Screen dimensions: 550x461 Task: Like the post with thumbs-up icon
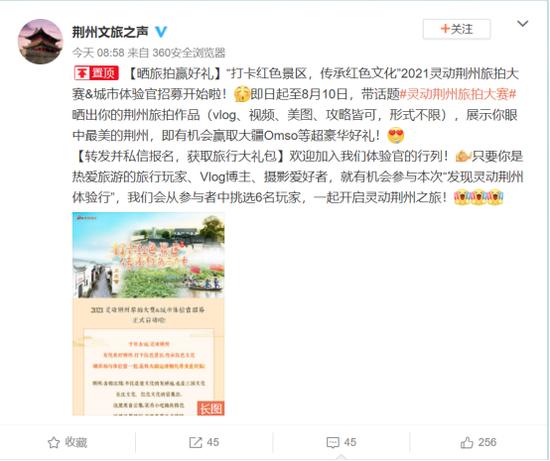click(467, 442)
